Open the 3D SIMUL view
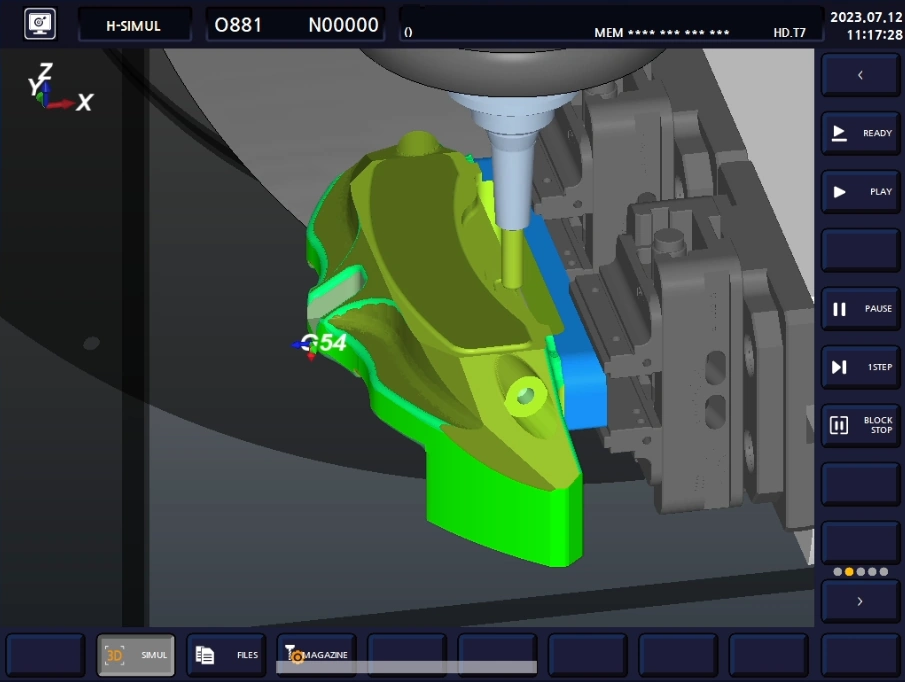 [136, 655]
